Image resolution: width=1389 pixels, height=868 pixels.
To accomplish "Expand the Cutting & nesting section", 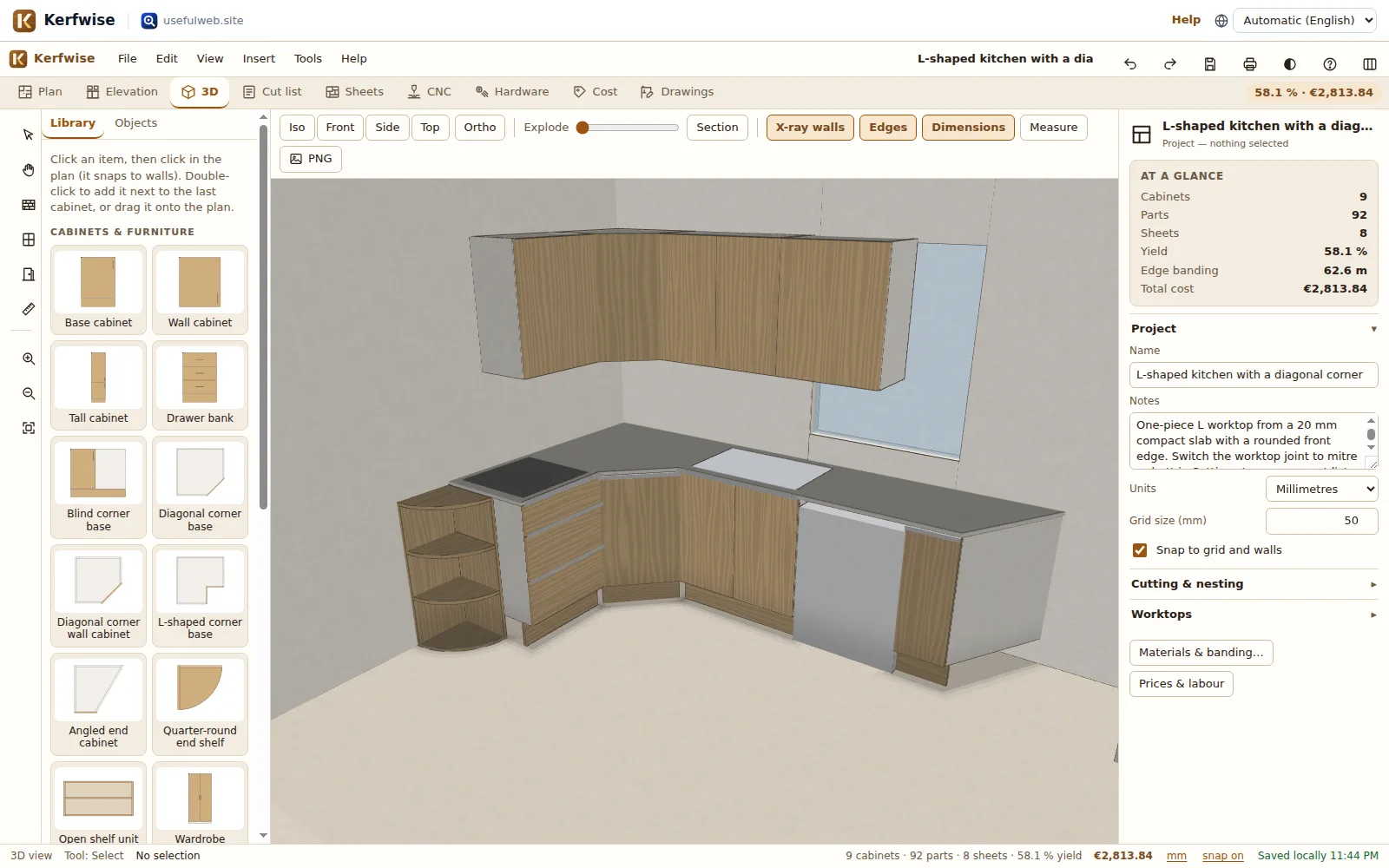I will click(1254, 584).
